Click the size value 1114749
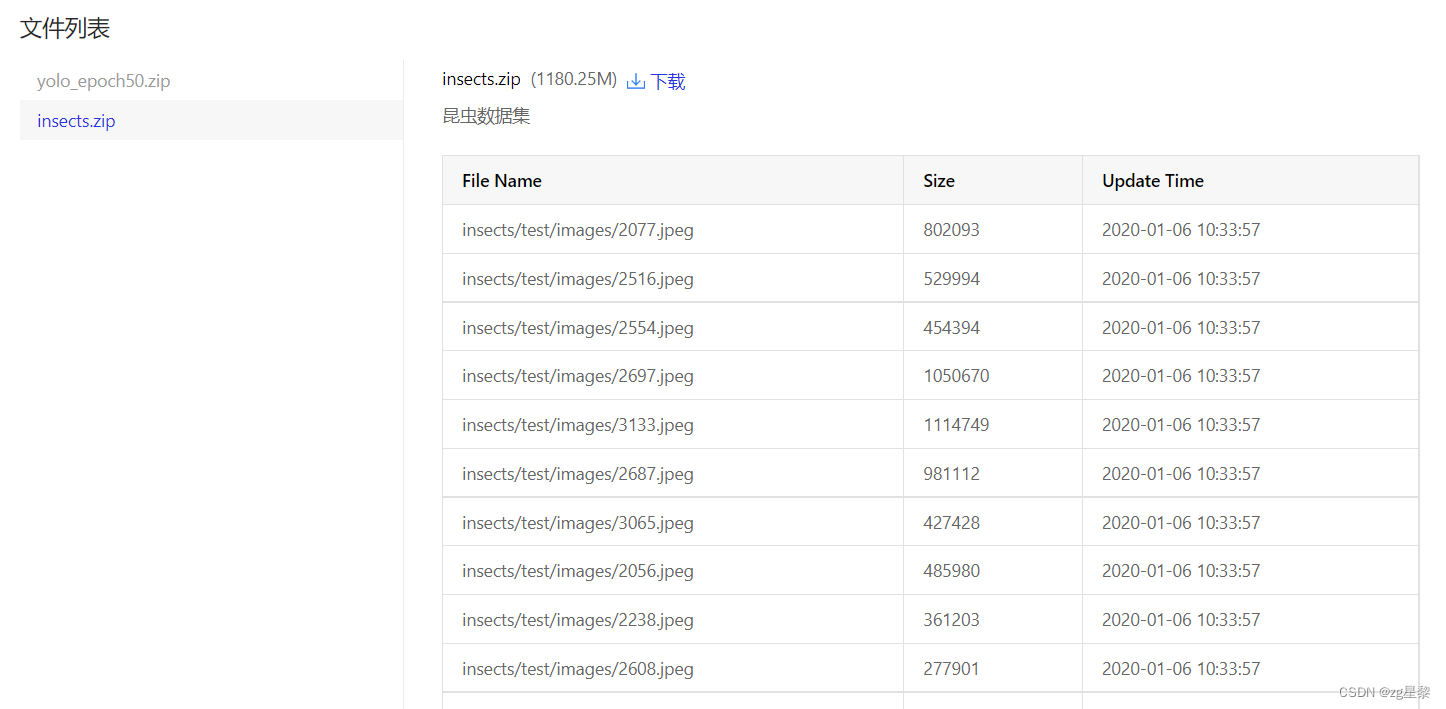Viewport: 1446px width, 709px height. click(x=956, y=425)
